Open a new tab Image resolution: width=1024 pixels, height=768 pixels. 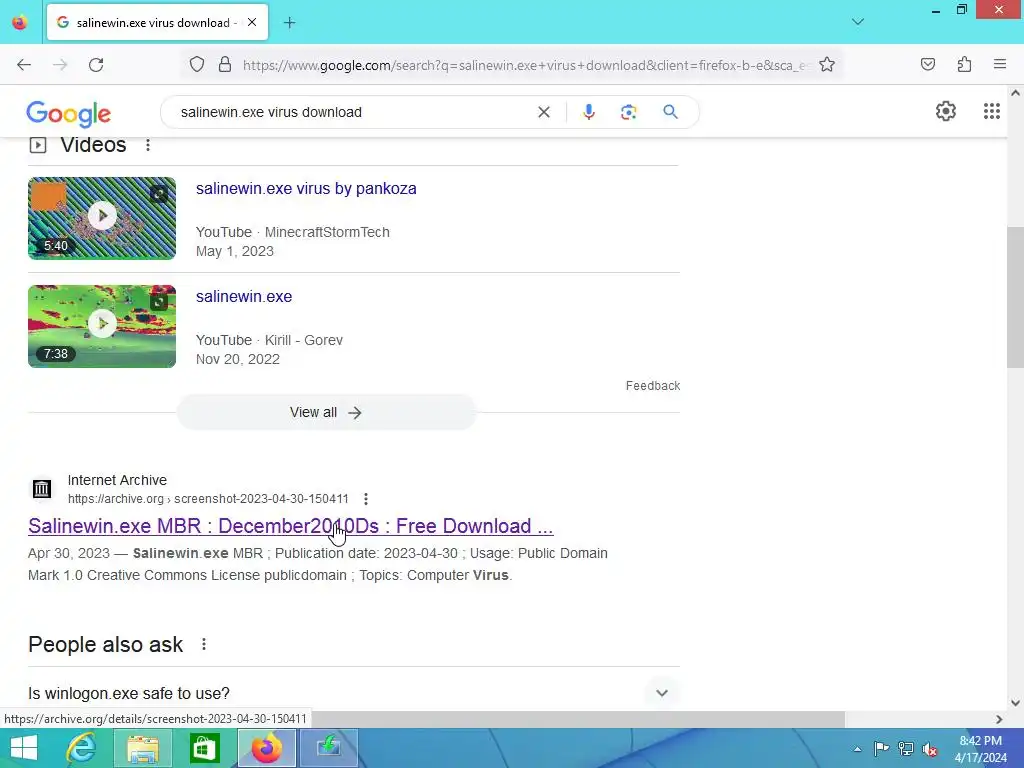pyautogui.click(x=289, y=23)
